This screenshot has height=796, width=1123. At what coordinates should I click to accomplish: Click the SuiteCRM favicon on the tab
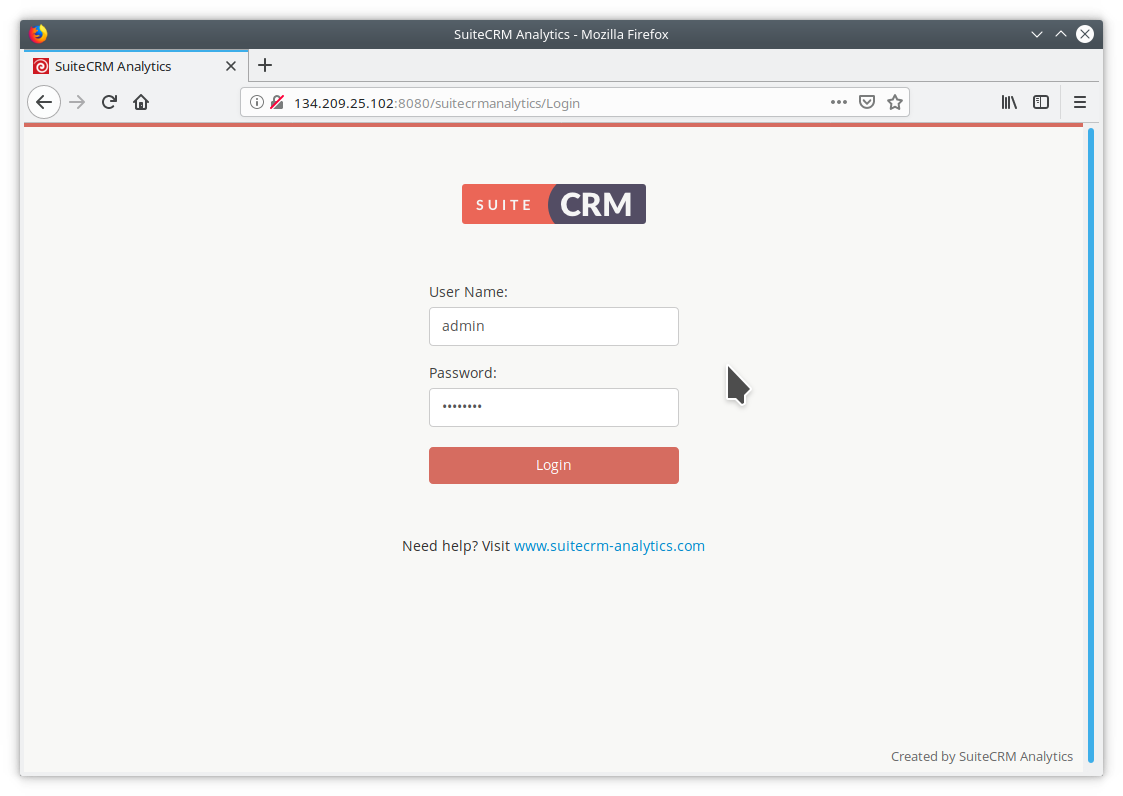(x=40, y=66)
